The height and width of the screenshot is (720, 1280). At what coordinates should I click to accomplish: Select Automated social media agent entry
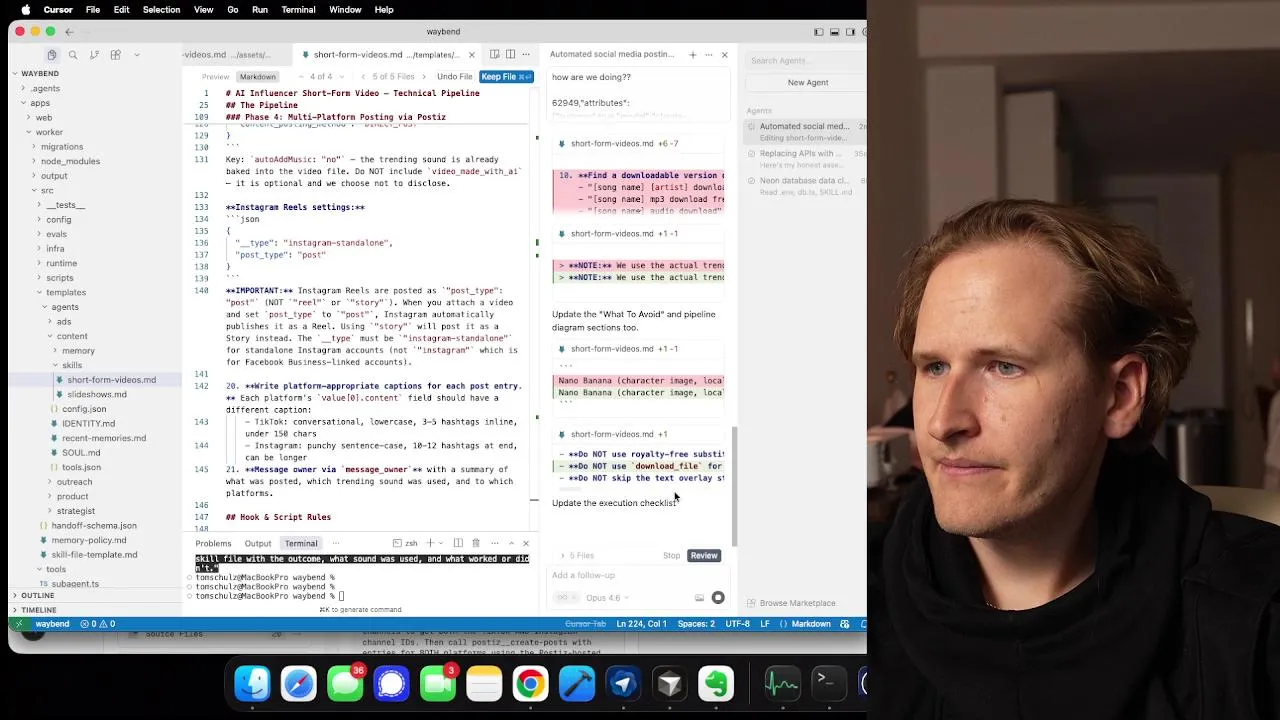coord(805,132)
